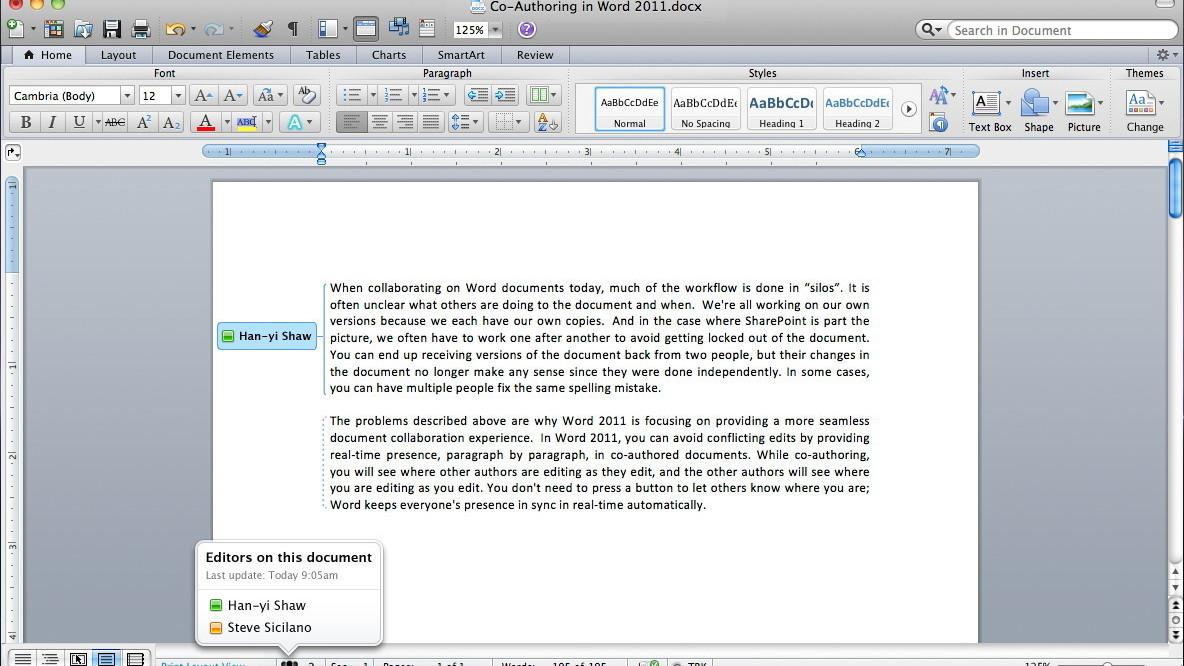This screenshot has height=666, width=1184.
Task: Expand the zoom percentage dropdown
Action: pos(495,30)
